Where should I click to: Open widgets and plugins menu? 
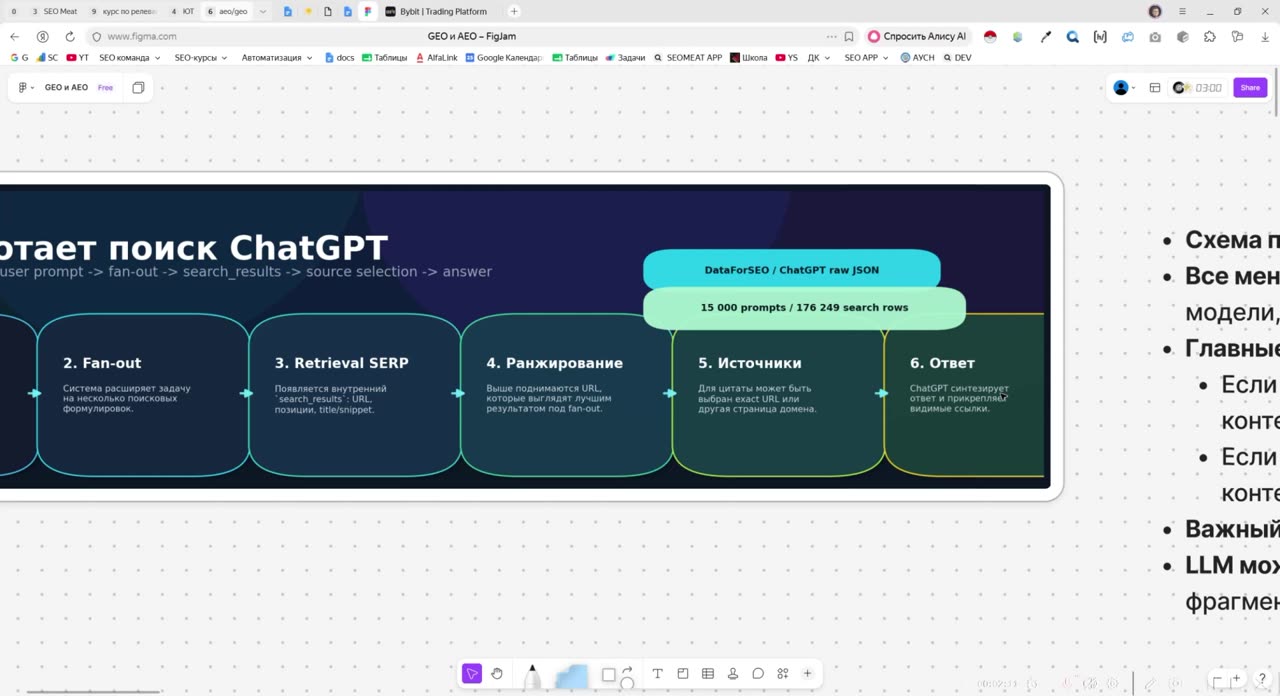coord(783,674)
